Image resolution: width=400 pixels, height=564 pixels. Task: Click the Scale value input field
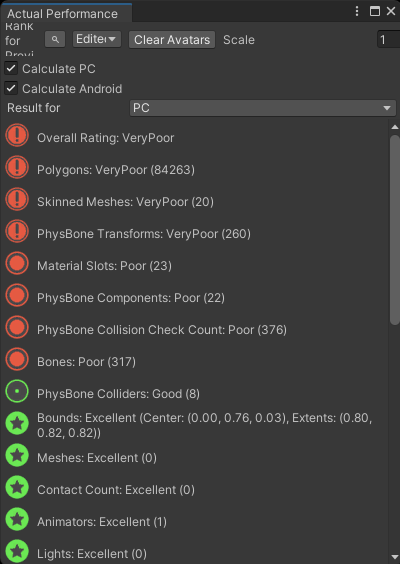coord(388,39)
